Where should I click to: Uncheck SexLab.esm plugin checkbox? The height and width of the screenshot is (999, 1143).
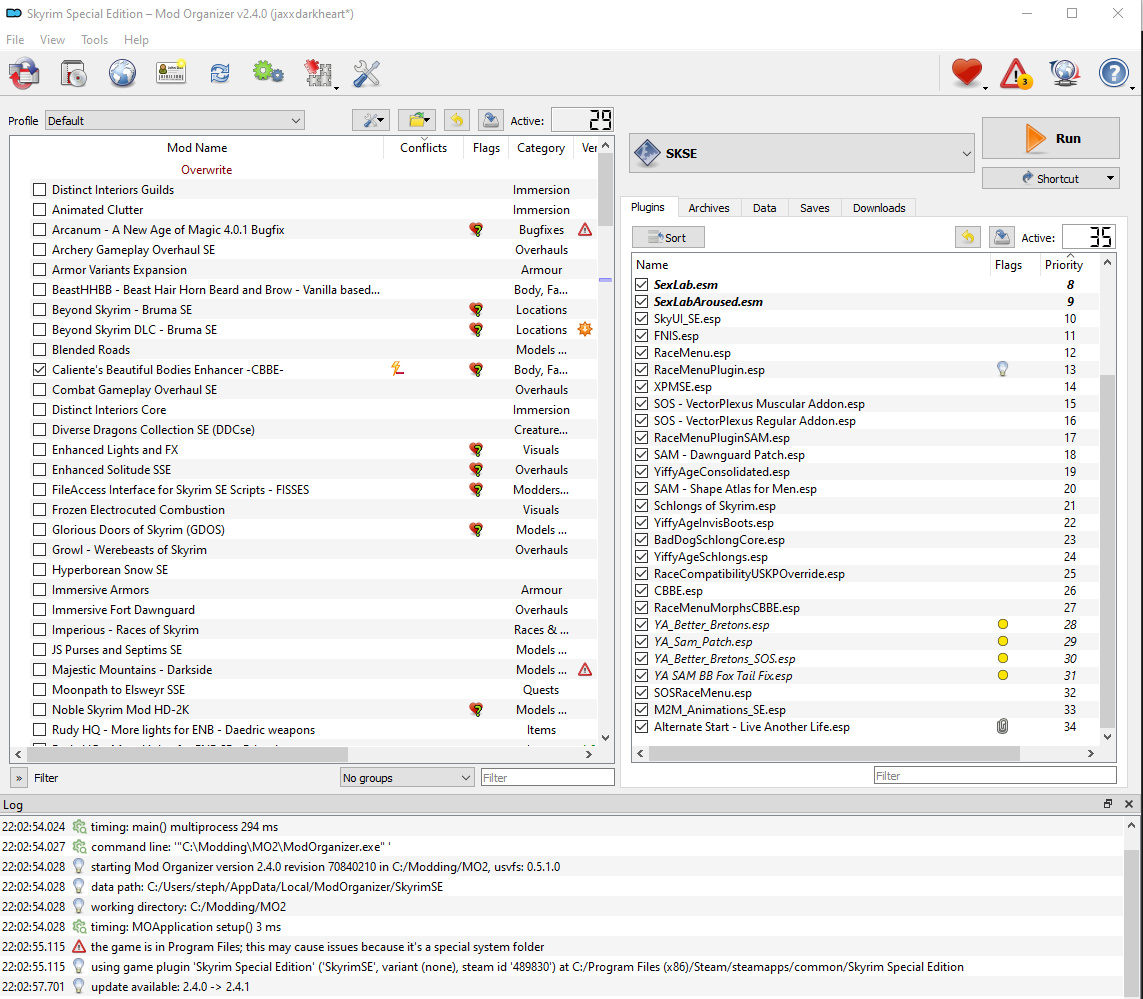(641, 284)
